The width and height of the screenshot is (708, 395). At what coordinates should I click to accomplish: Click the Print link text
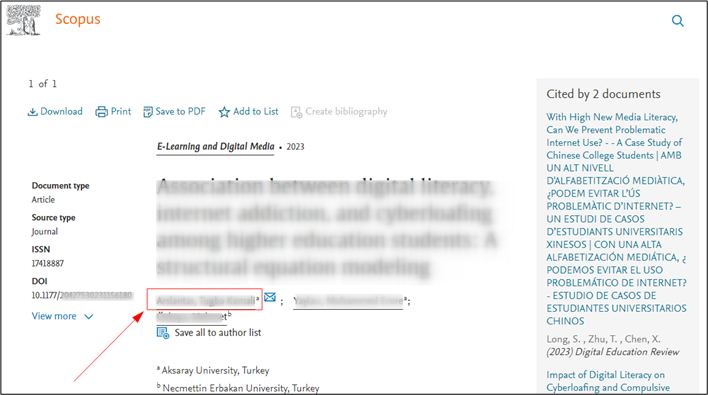click(121, 112)
